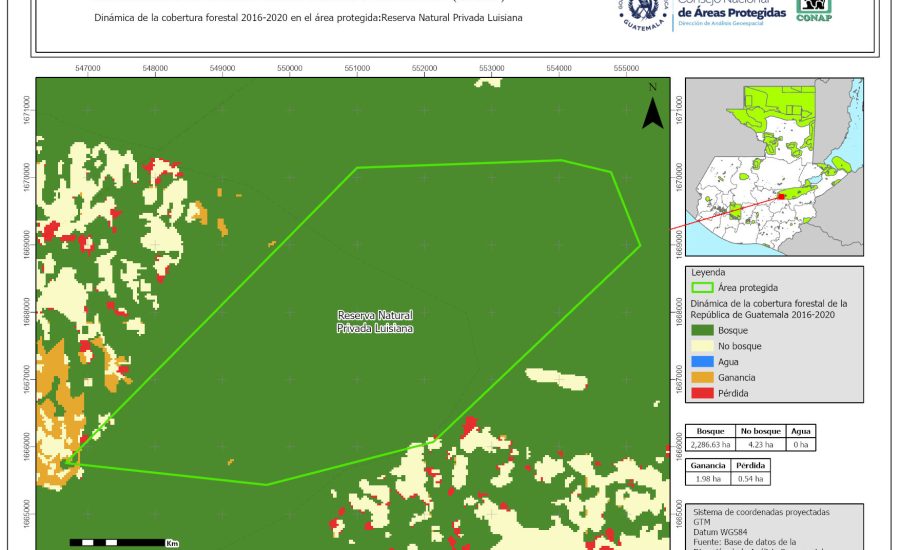Click the Reserva Natural Privada Luisiana map label
The height and width of the screenshot is (550, 900).
tap(375, 321)
